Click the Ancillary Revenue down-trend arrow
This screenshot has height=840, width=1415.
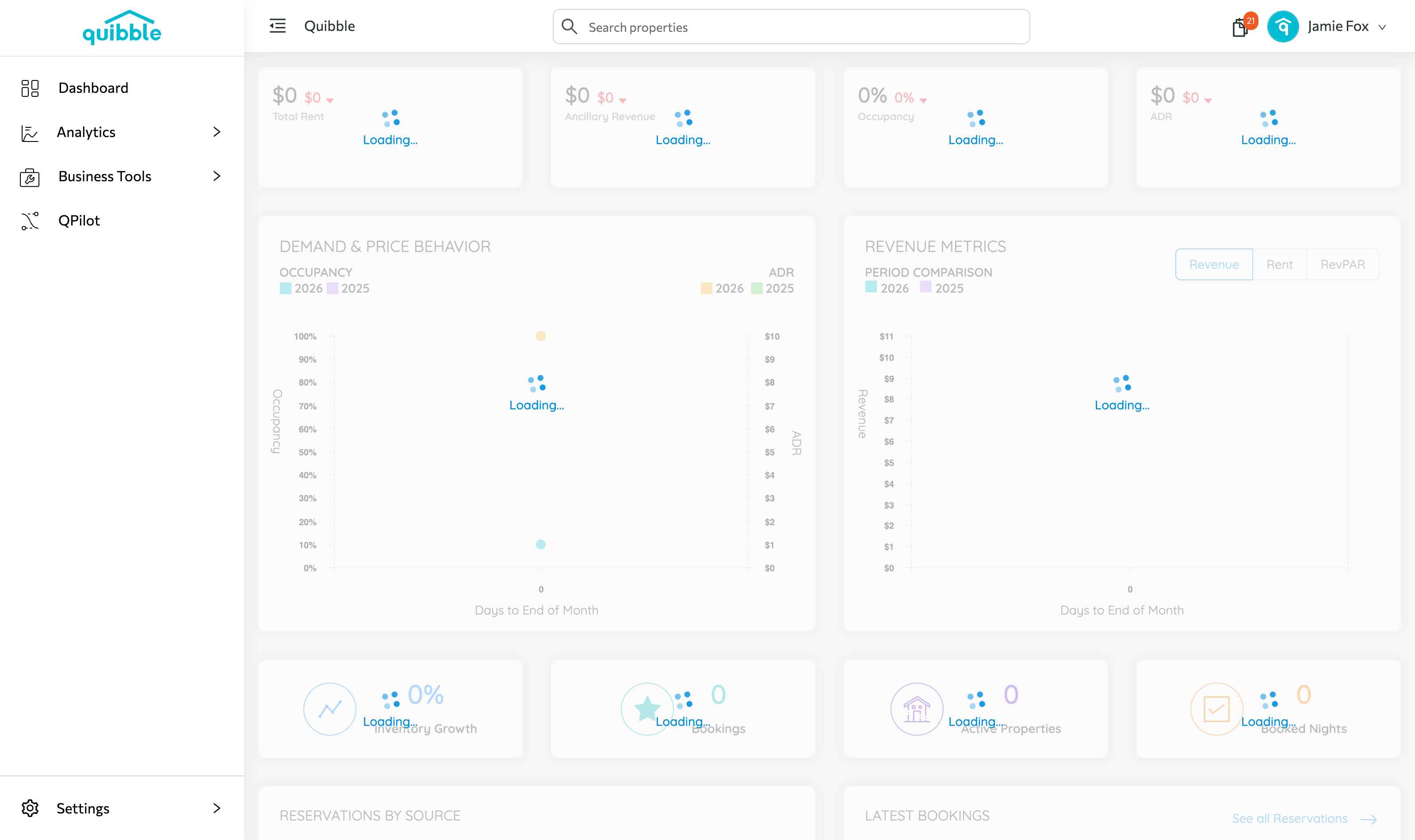pos(623,100)
